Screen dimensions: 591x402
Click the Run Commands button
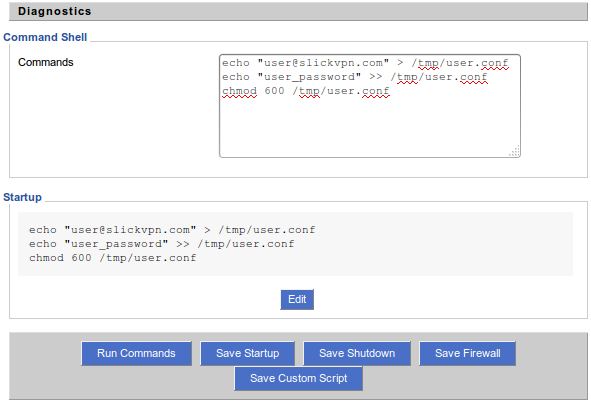point(136,353)
